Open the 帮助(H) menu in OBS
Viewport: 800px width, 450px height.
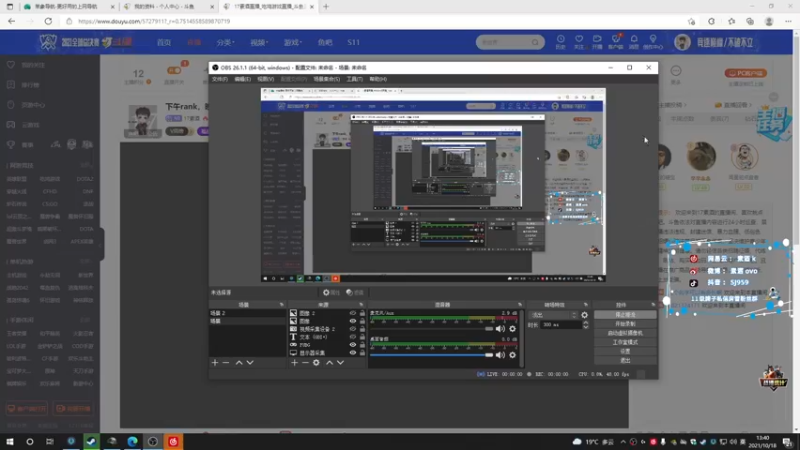pos(378,79)
